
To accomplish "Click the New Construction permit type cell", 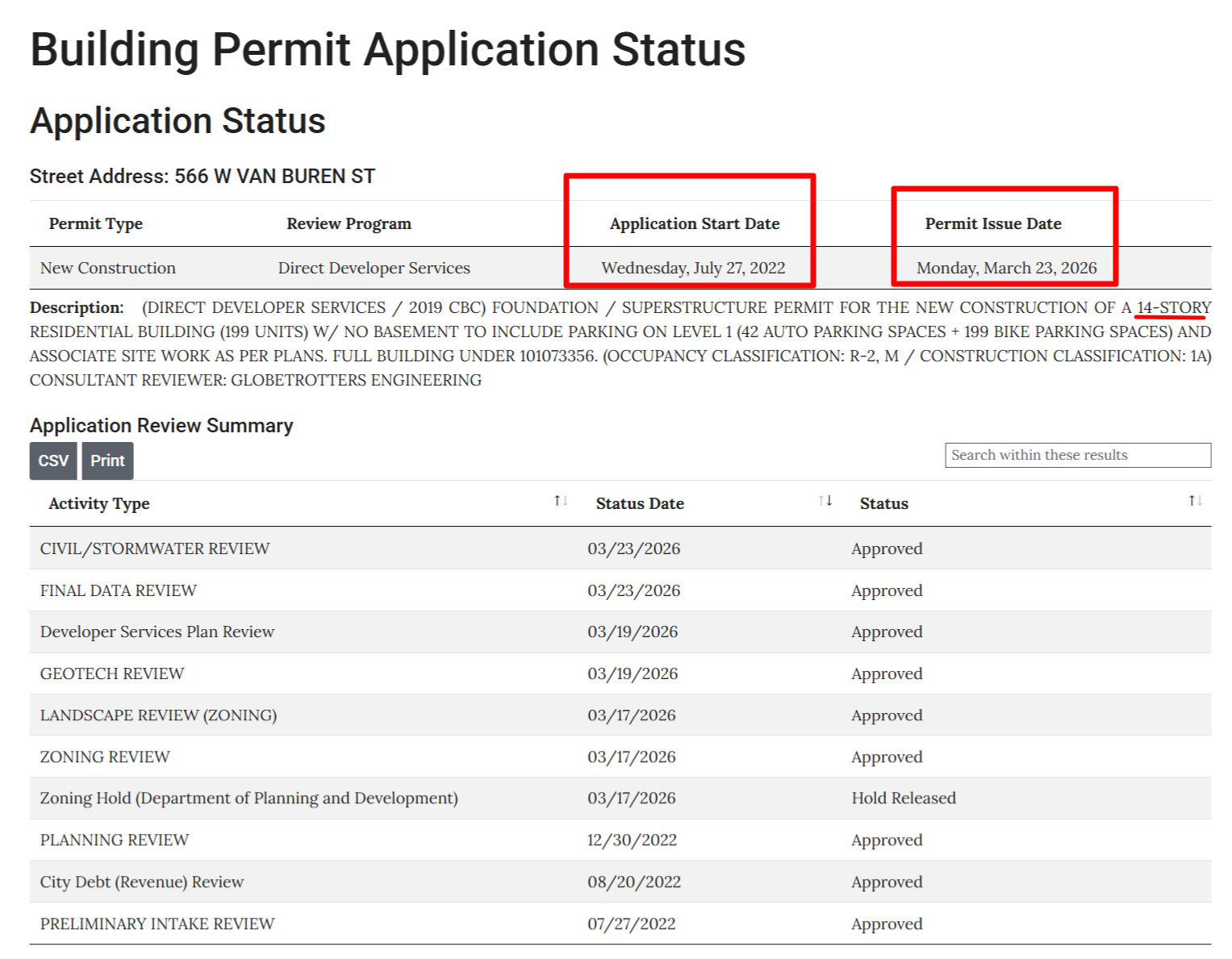I will click(x=107, y=268).
